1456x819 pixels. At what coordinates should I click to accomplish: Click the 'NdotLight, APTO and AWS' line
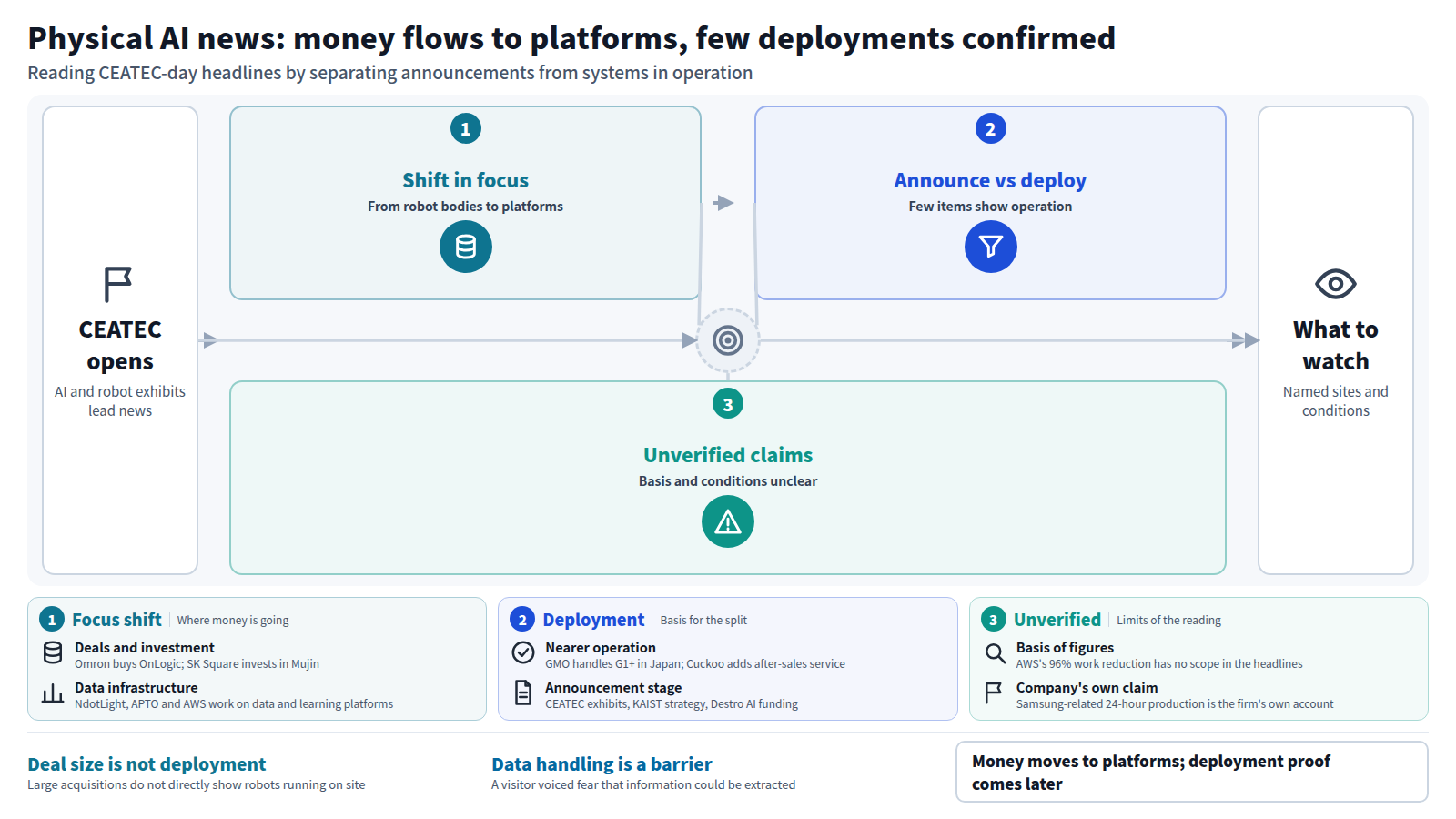(234, 704)
